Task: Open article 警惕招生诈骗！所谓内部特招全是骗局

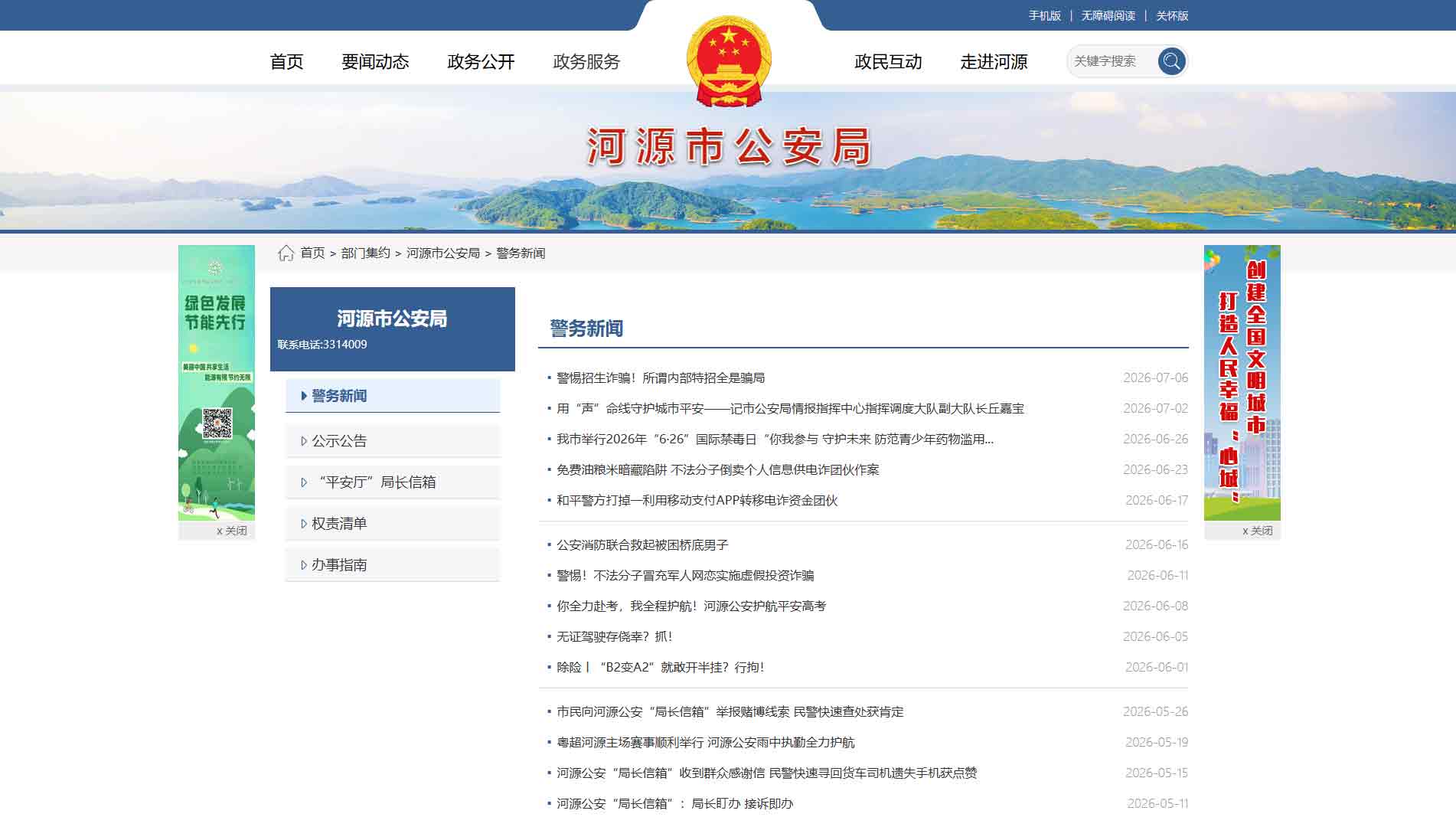Action: [661, 378]
